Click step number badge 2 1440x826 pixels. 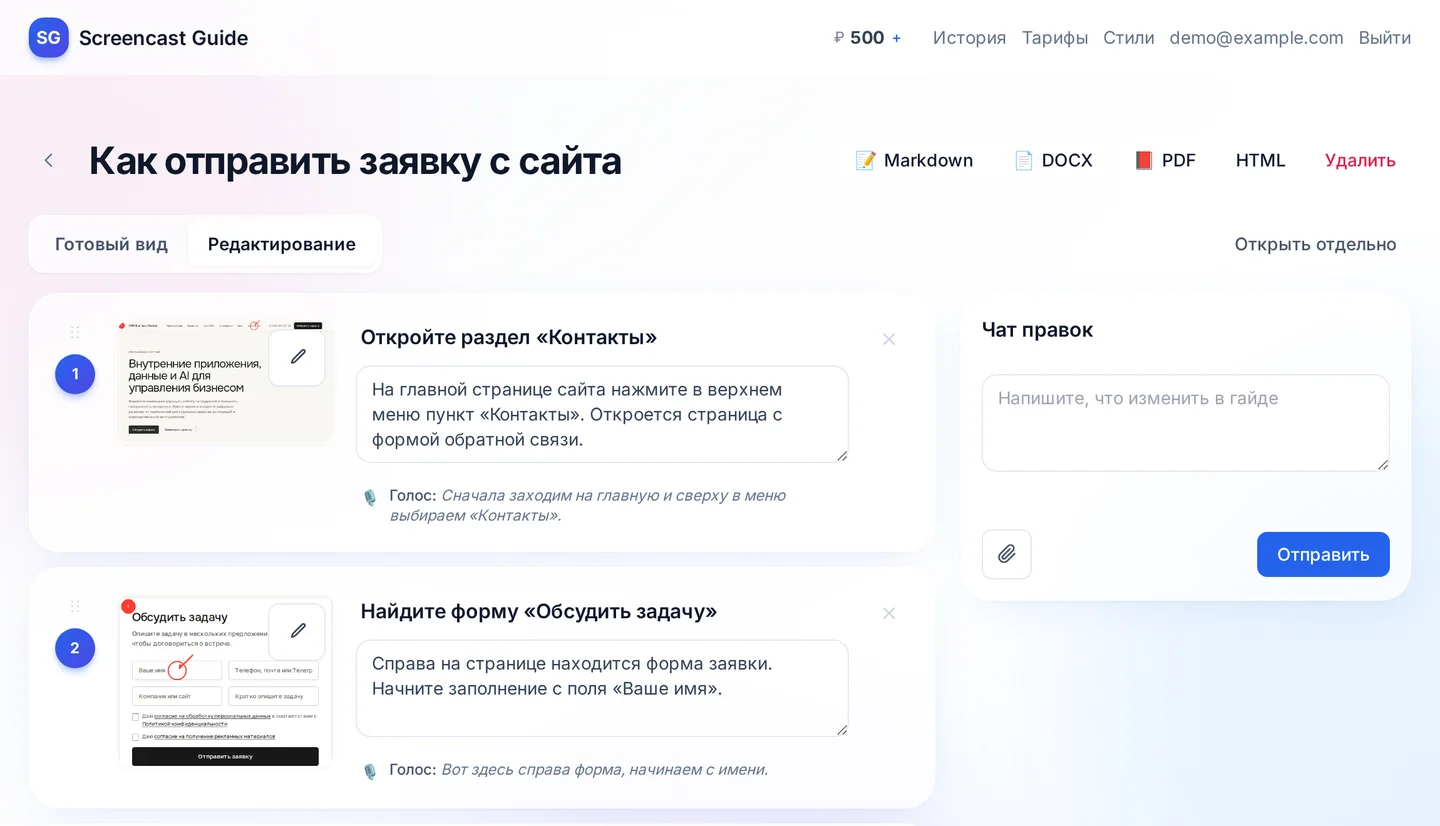[x=75, y=648]
